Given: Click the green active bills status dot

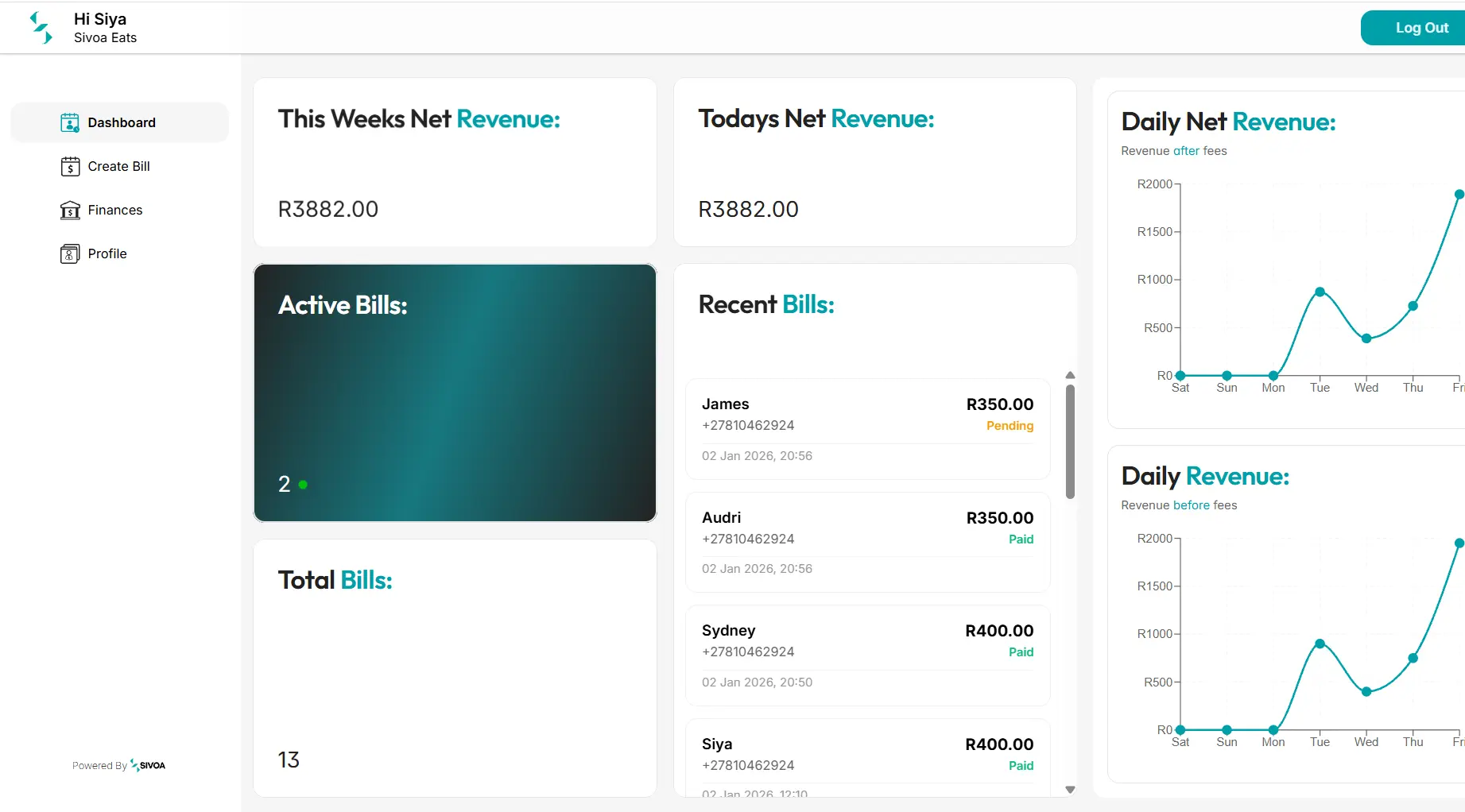Looking at the screenshot, I should (x=303, y=484).
